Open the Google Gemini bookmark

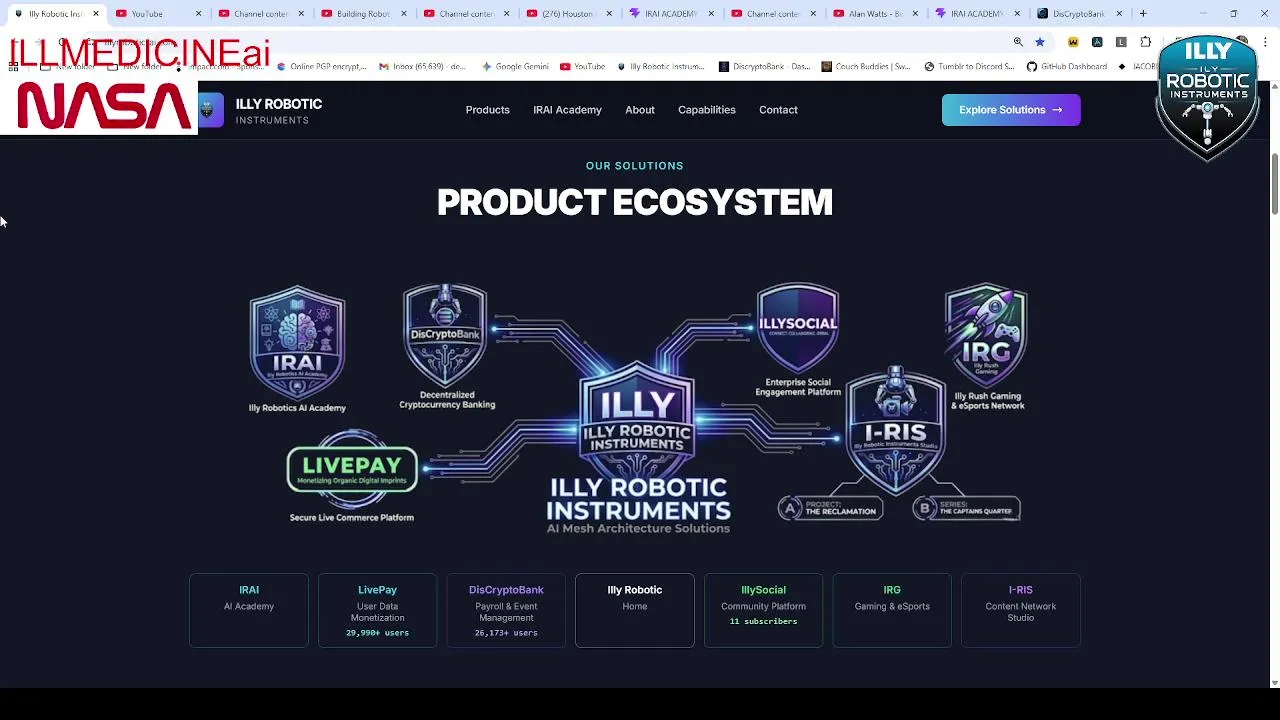[515, 67]
